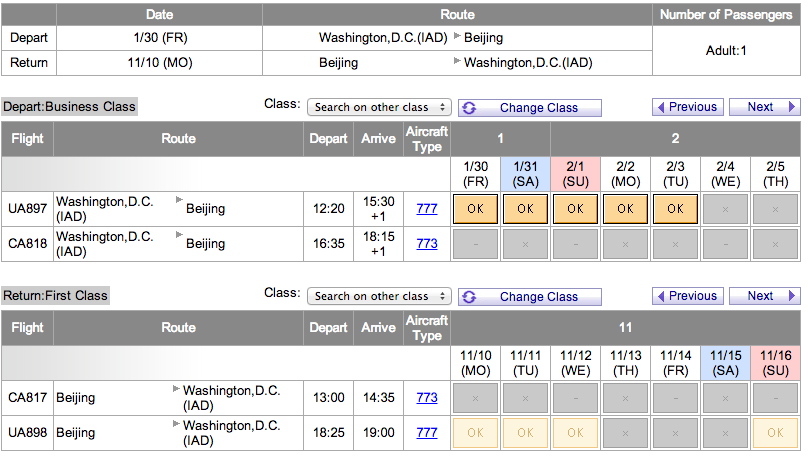Select UA898 OK on 11/11 (TU)
This screenshot has height=456, width=808.
point(526,433)
